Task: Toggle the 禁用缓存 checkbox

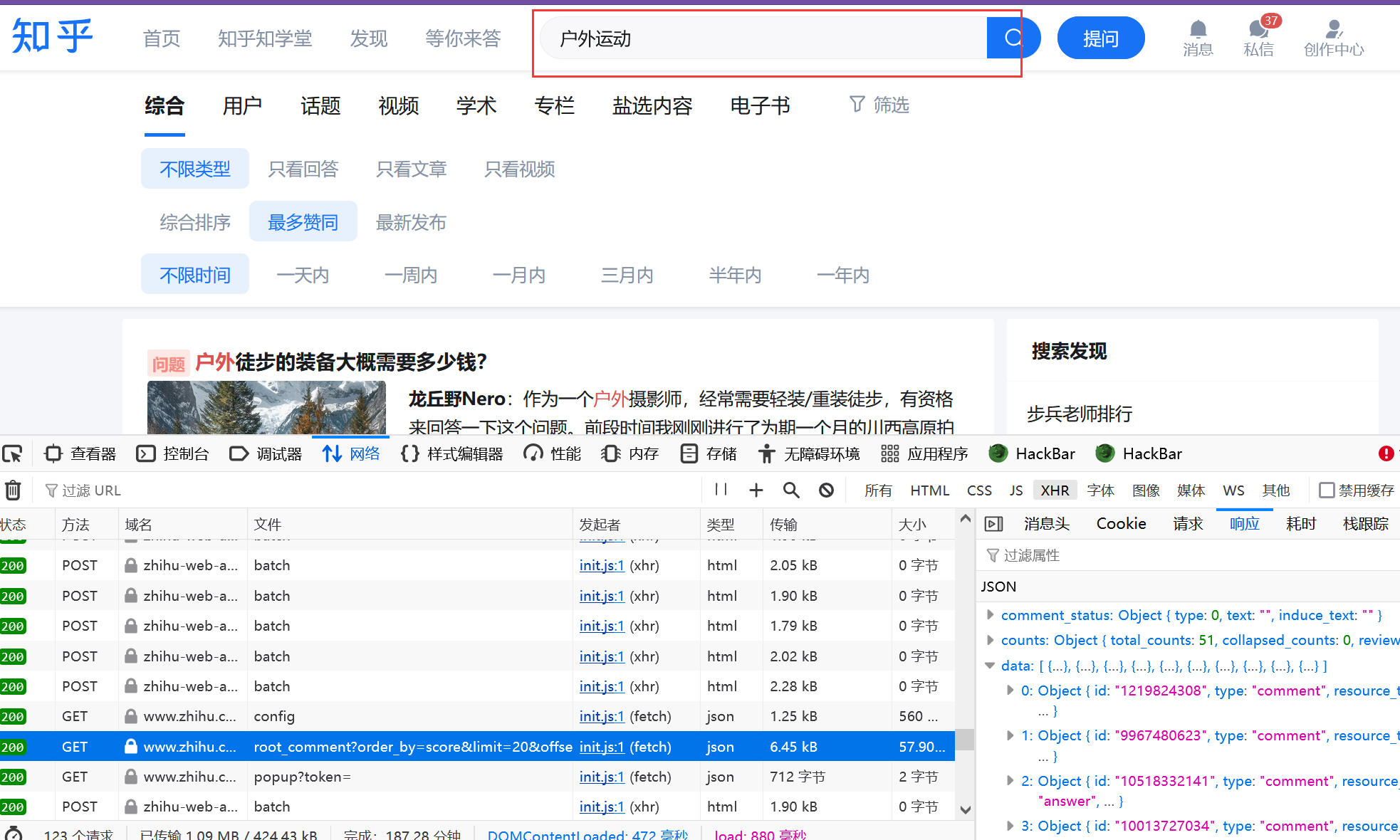Action: pos(1327,490)
